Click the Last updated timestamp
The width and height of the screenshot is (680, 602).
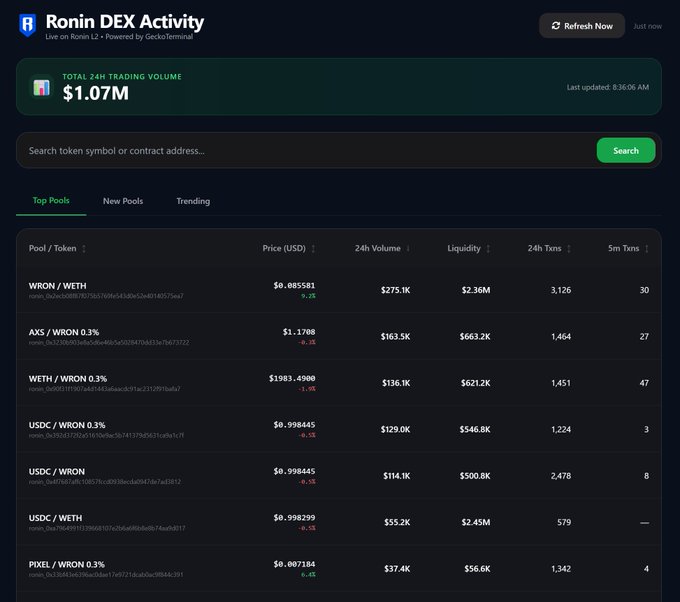(608, 87)
